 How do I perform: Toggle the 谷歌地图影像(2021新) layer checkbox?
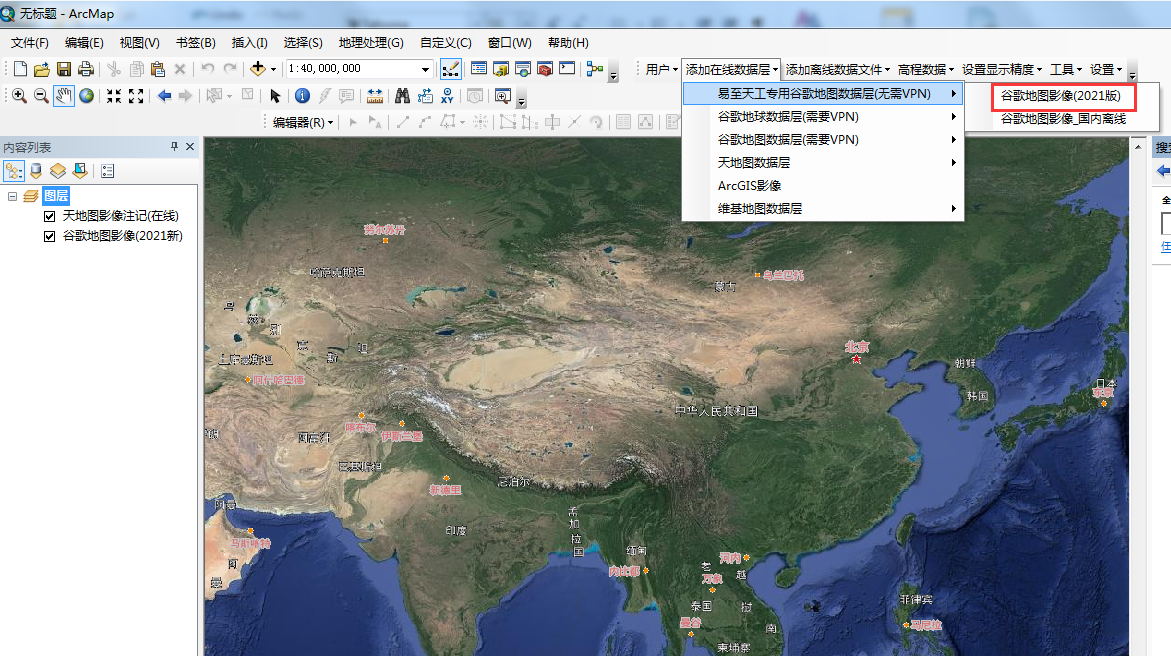(50, 236)
